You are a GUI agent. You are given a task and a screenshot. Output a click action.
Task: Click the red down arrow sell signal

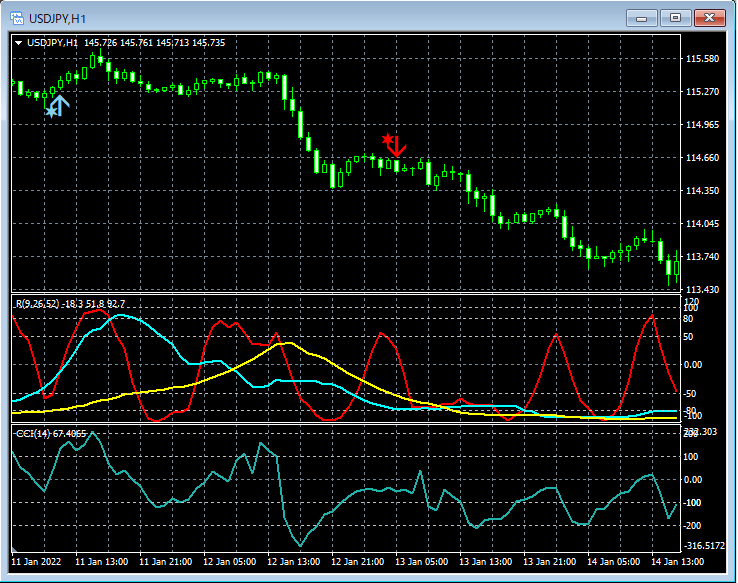coord(398,147)
